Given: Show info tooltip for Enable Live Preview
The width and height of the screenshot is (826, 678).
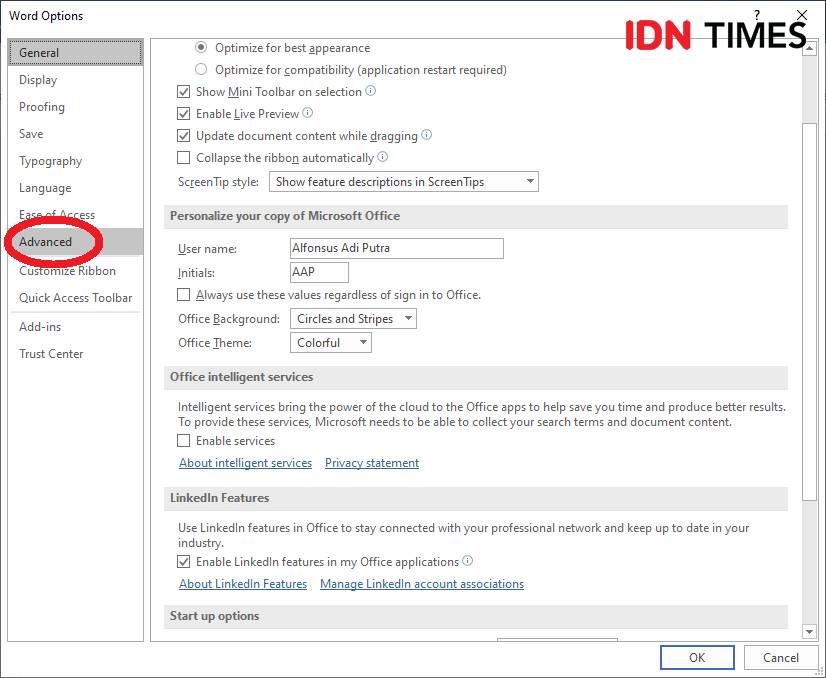Looking at the screenshot, I should tap(308, 113).
